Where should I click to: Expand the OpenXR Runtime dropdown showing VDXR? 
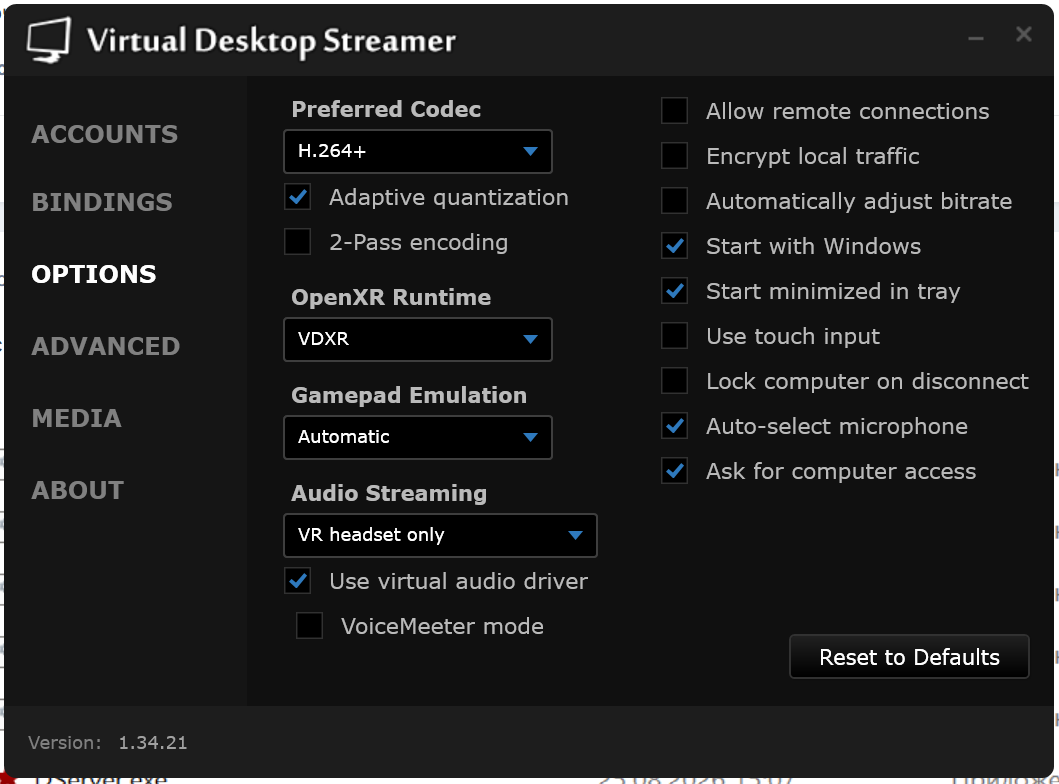point(417,339)
